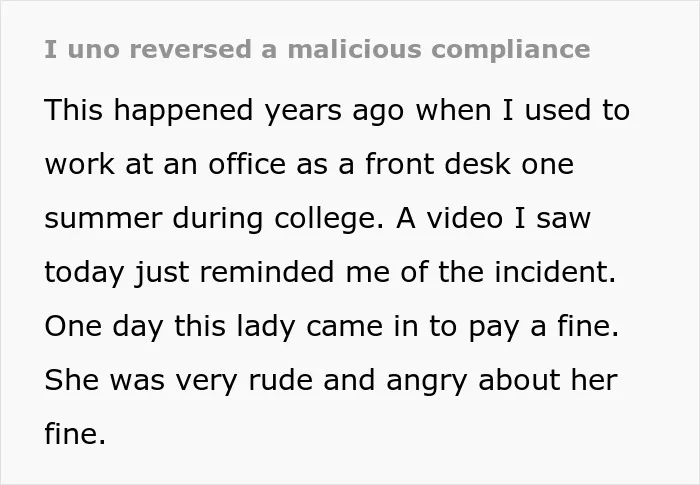The width and height of the screenshot is (700, 485).
Task: Click the word 'summer' in the paragraph
Action: click(103, 218)
